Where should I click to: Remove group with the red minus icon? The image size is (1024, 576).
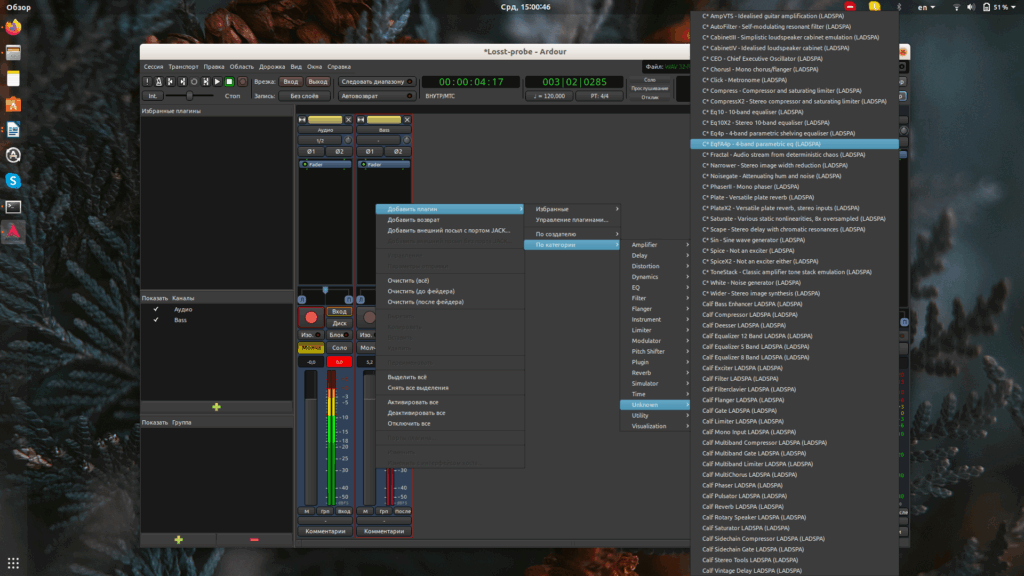pos(255,539)
